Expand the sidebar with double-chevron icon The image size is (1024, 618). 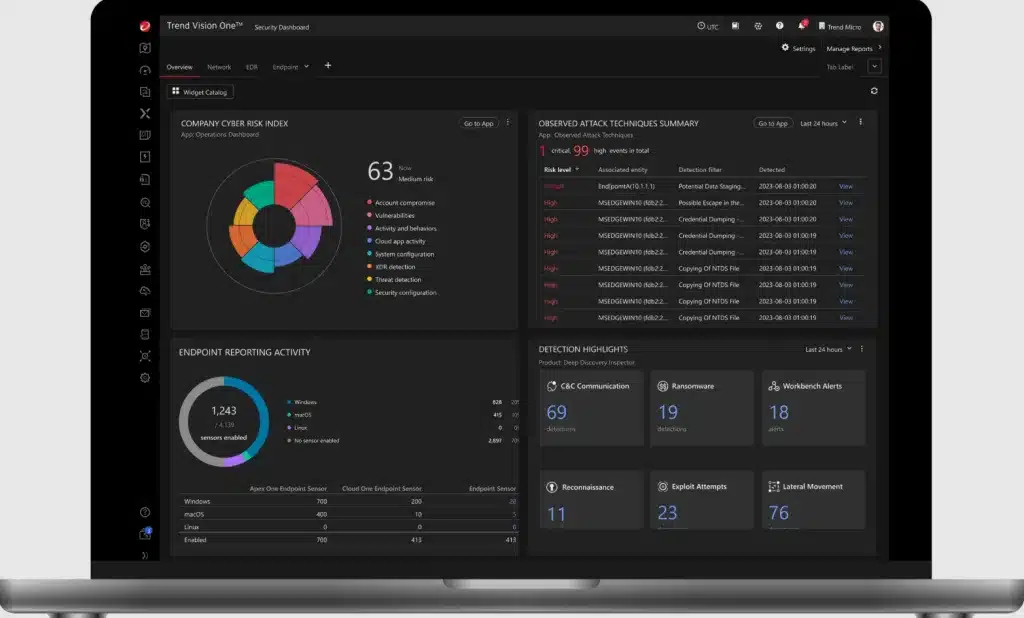pos(145,555)
